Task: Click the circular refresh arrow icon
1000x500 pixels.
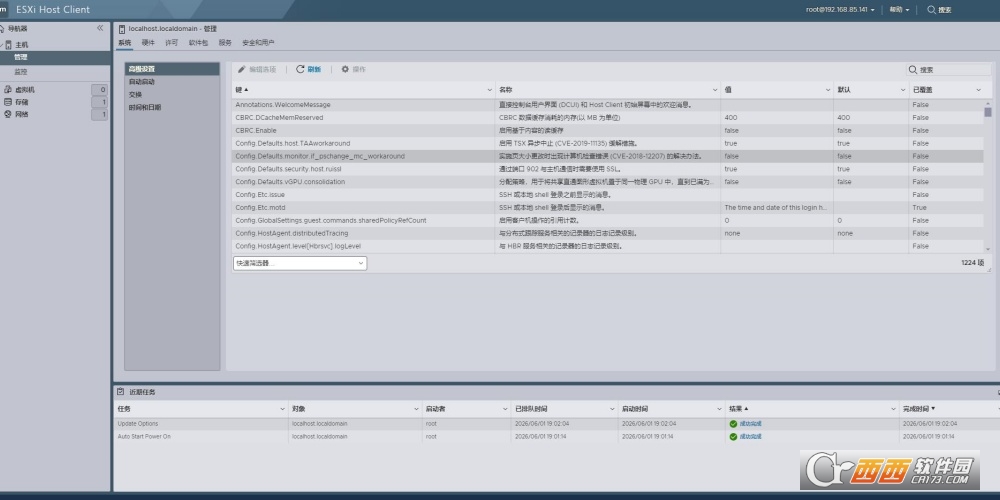Action: (300, 69)
